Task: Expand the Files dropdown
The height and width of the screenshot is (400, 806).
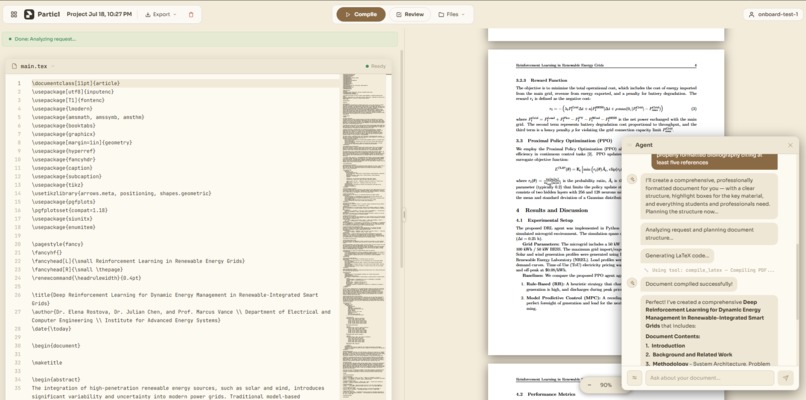Action: (x=451, y=14)
